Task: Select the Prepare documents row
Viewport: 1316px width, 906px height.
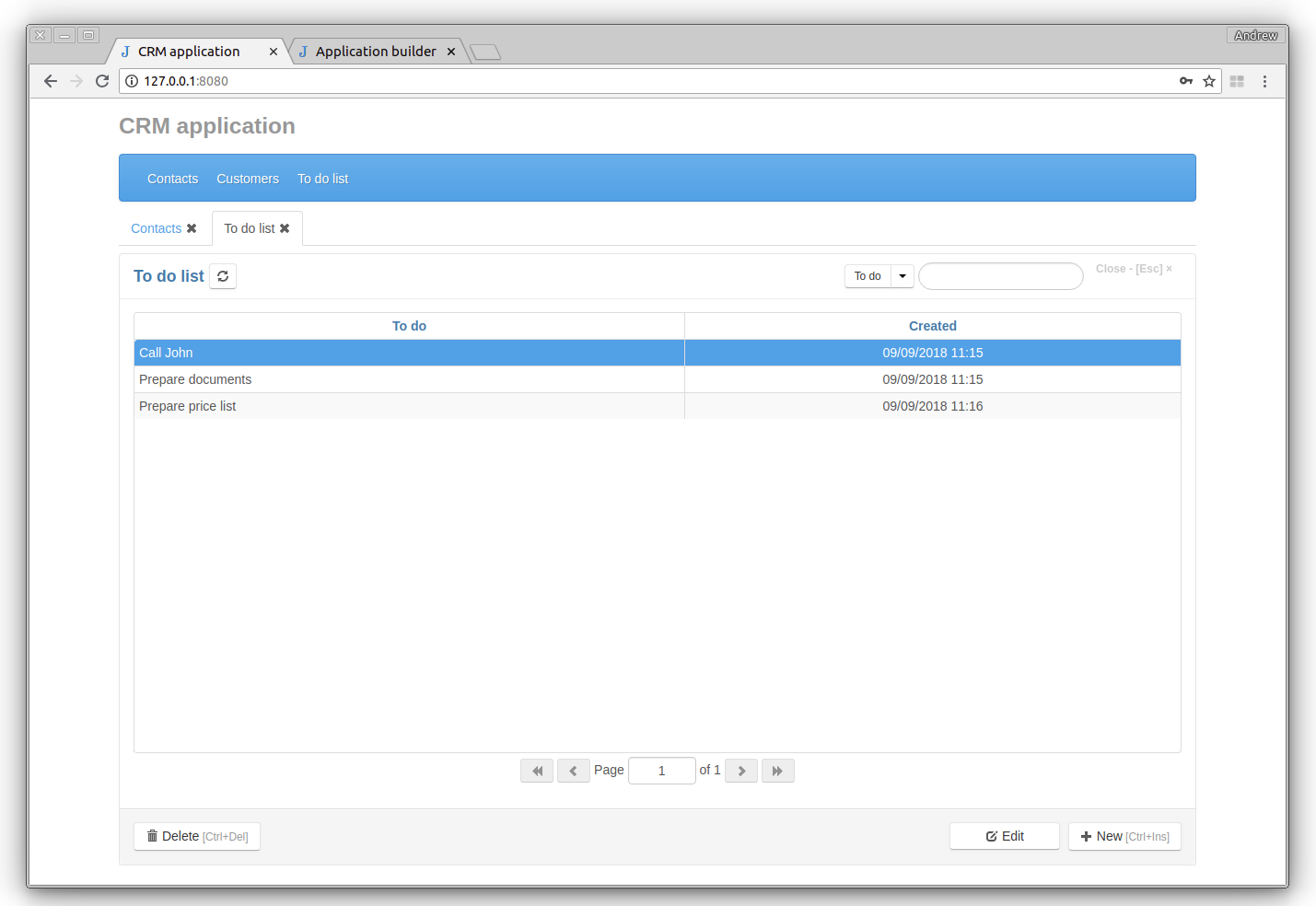Action: [658, 379]
